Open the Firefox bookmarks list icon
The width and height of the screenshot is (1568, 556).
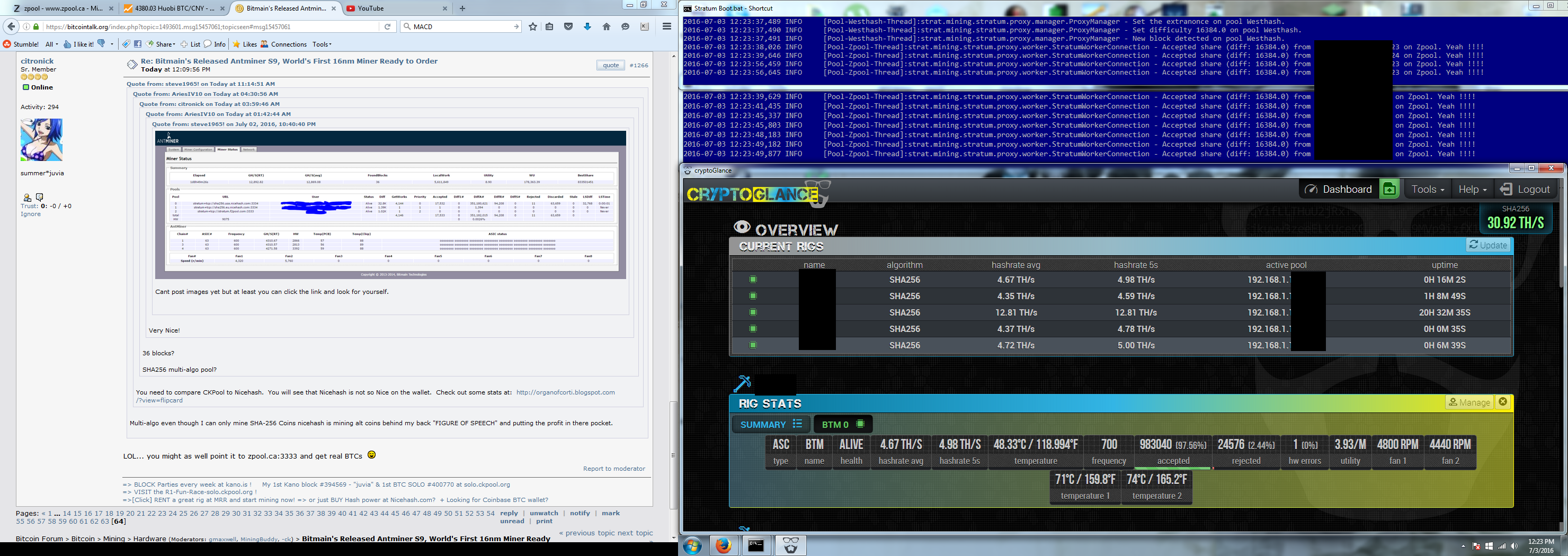(550, 27)
